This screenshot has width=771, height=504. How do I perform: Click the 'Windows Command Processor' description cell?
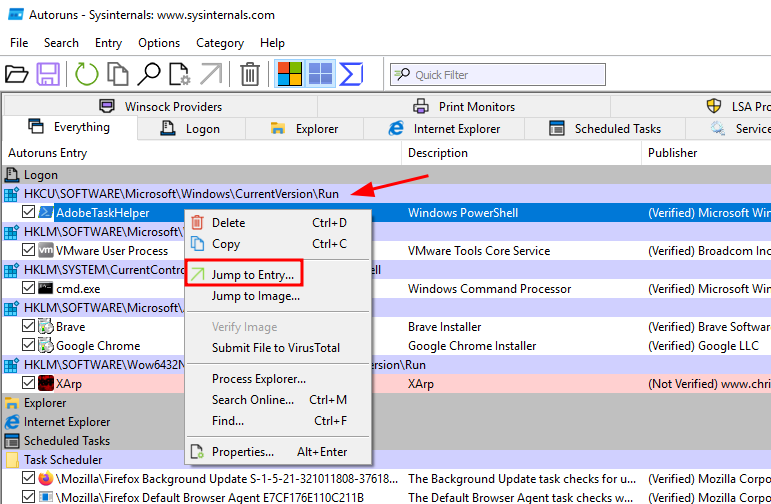pyautogui.click(x=489, y=289)
